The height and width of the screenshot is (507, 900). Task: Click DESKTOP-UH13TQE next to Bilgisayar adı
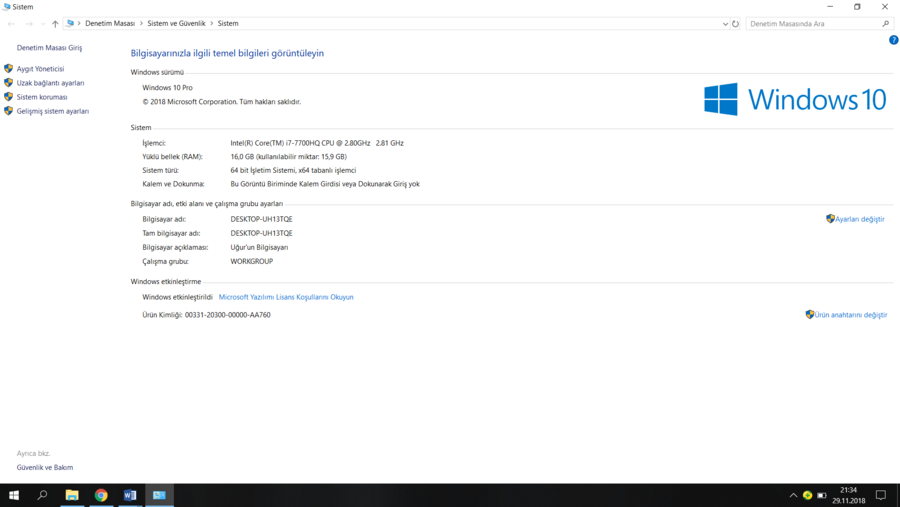point(261,219)
